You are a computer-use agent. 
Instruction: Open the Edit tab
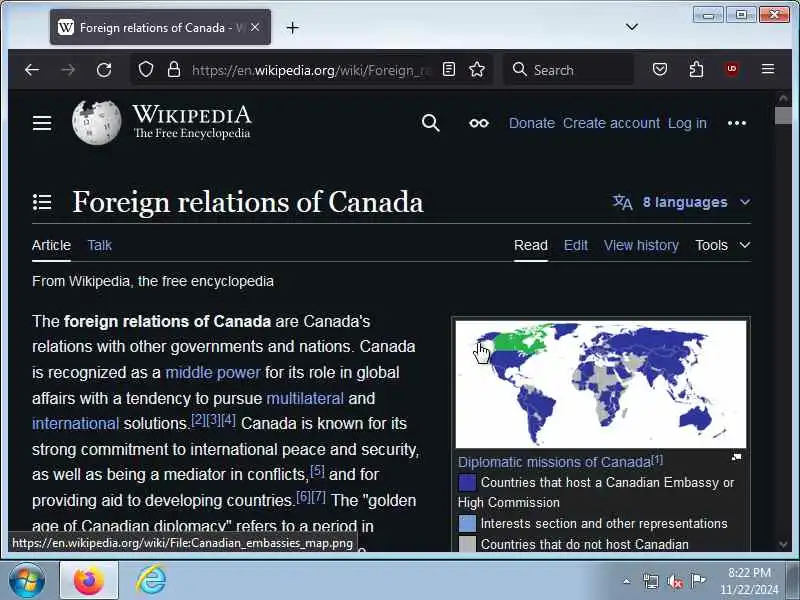(x=576, y=245)
